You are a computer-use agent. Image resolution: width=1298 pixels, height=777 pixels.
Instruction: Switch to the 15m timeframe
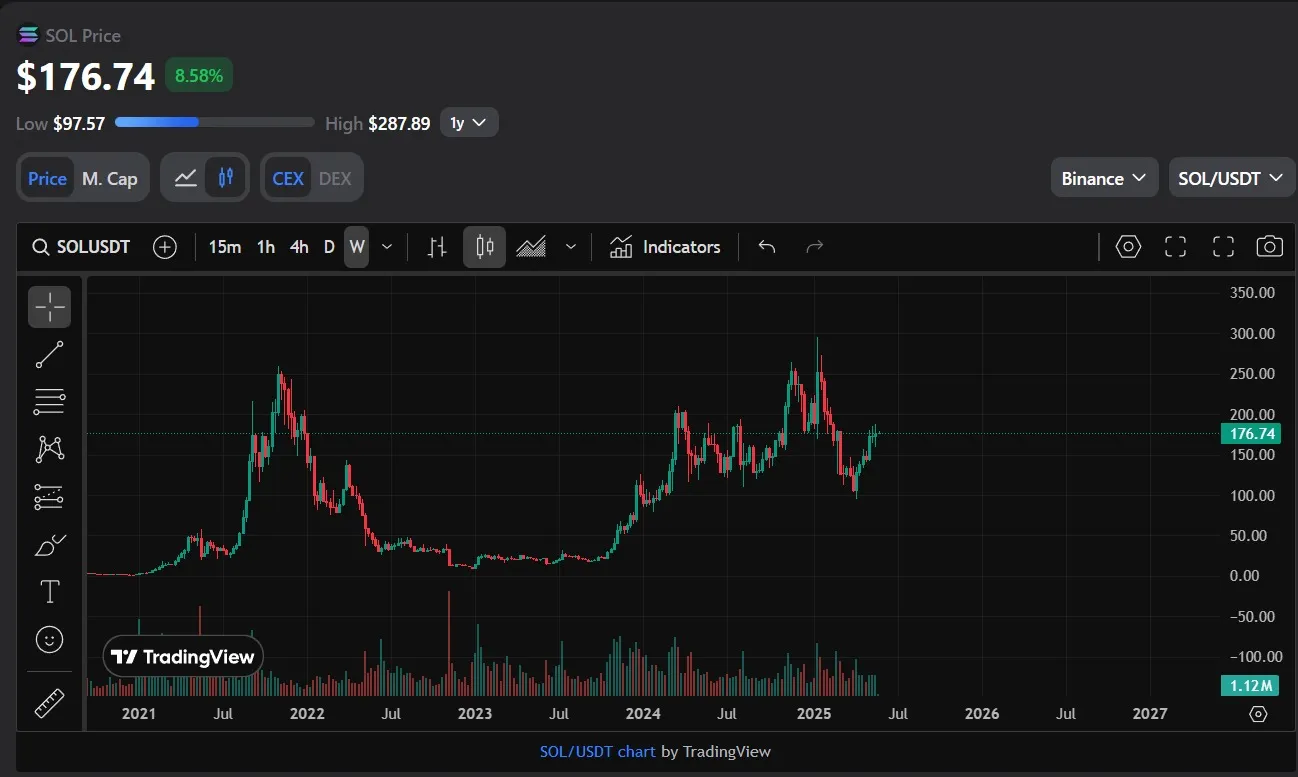click(224, 247)
